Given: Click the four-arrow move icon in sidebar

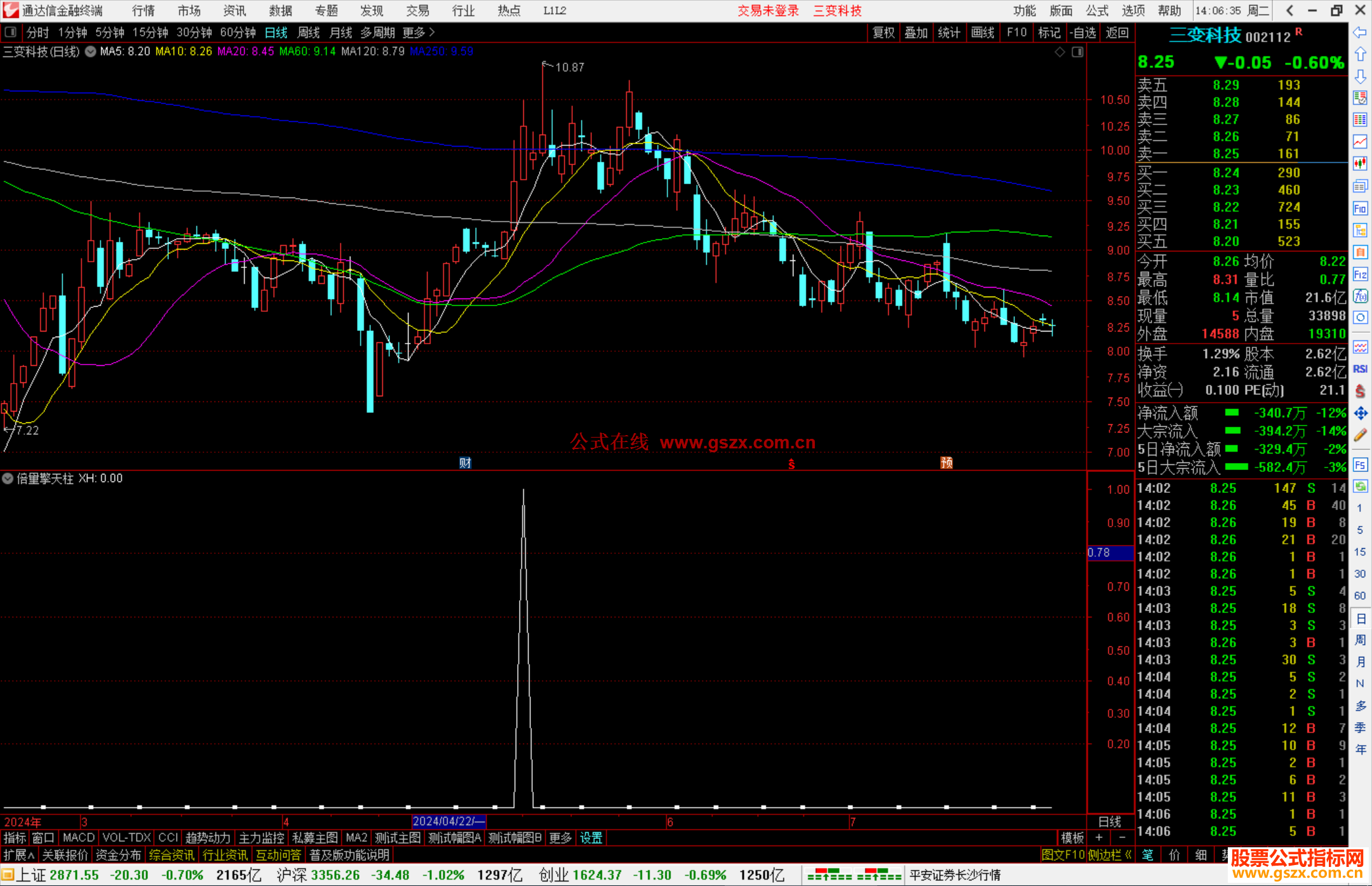Looking at the screenshot, I should point(1360,413).
